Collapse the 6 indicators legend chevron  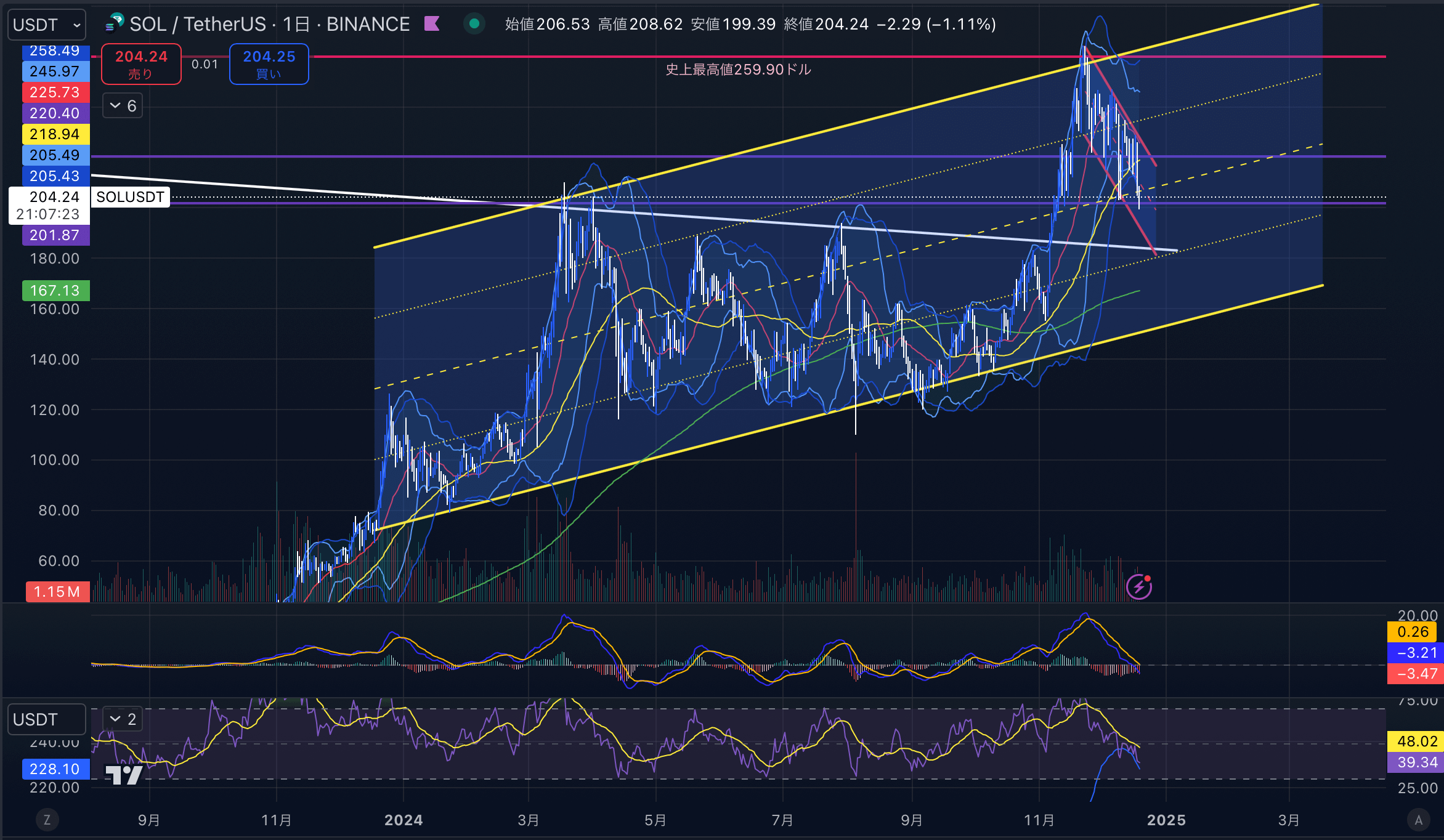pyautogui.click(x=123, y=106)
